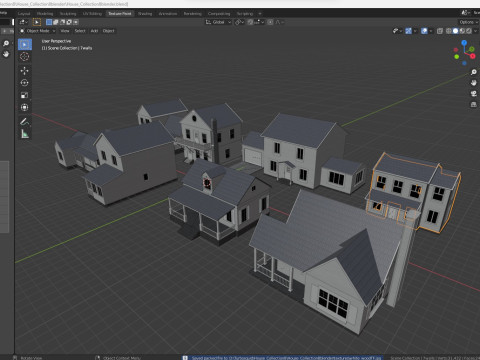Click the blue Z axis on the navigation gizmo
The image size is (480, 360).
(464, 43)
